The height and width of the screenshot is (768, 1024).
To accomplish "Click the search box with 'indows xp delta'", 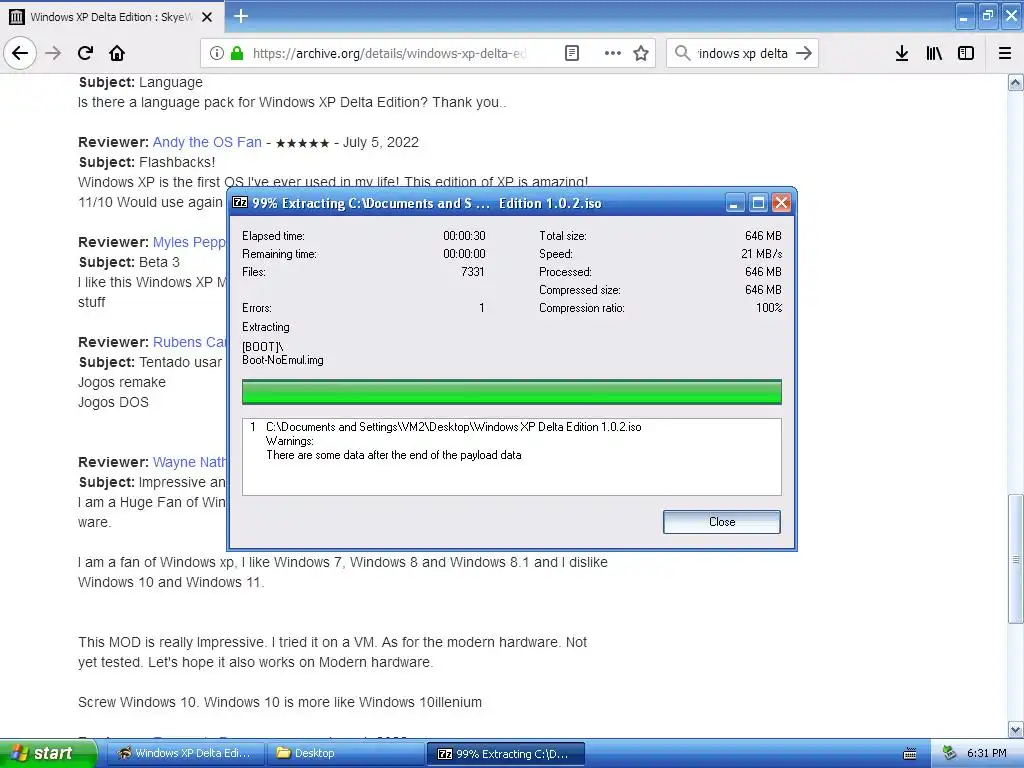I will pos(743,53).
